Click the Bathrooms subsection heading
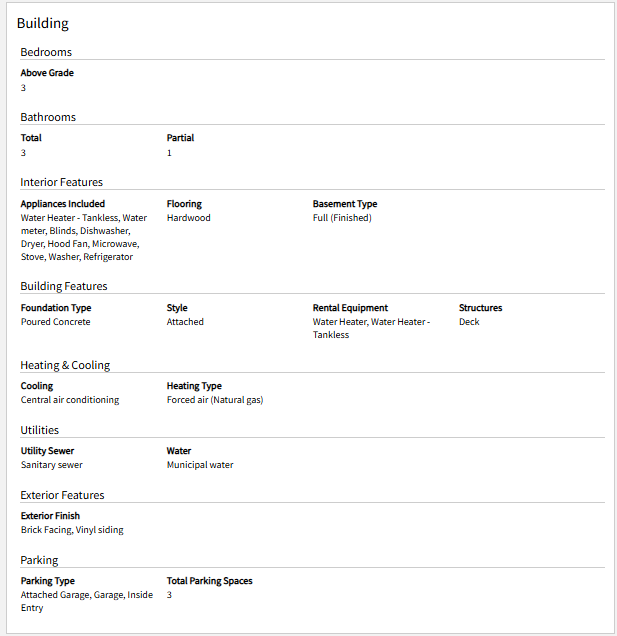Viewport: 617px width, 636px height. (x=48, y=117)
